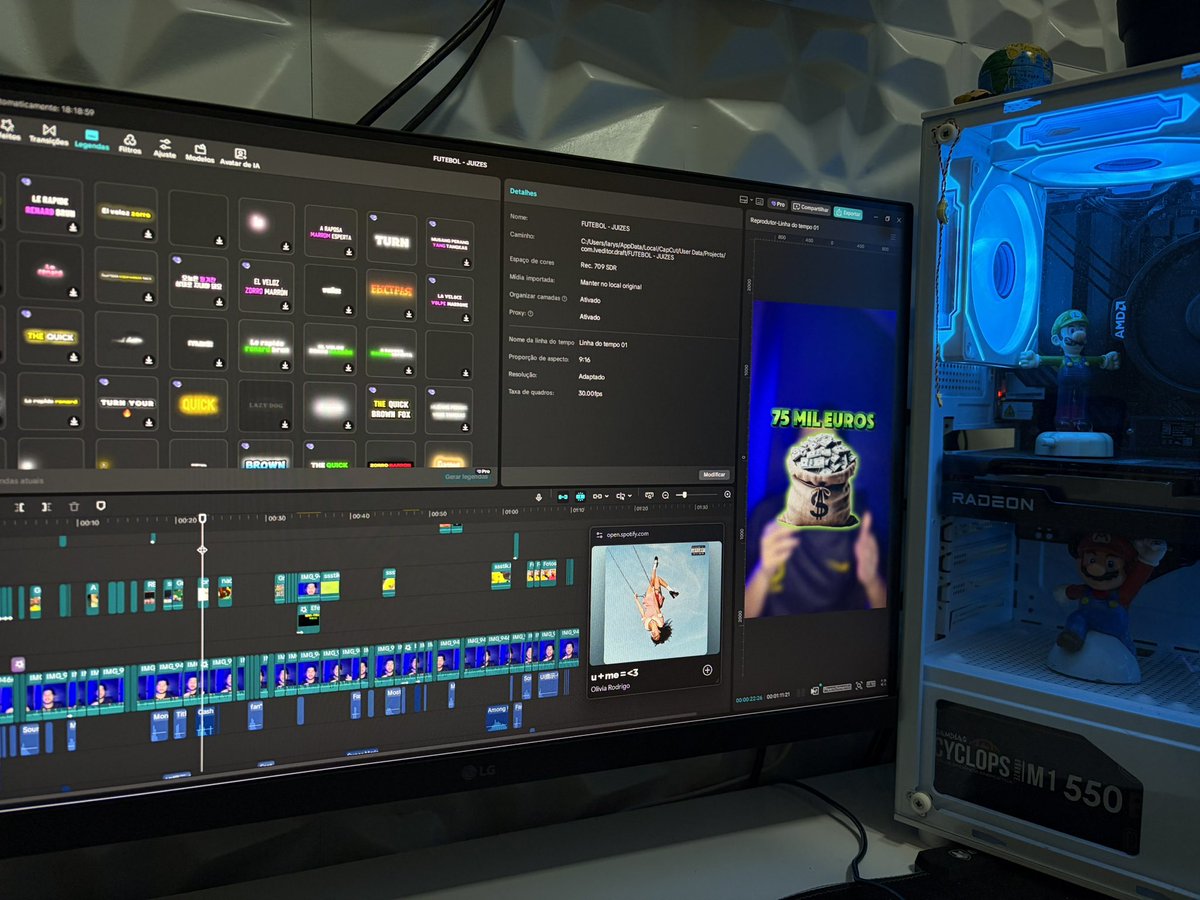
Task: Click the purple track icon left of main track
Action: 18,663
